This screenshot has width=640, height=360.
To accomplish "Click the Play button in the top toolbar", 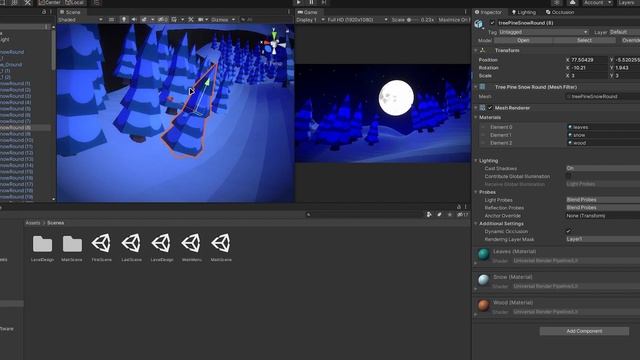I will [x=299, y=2].
